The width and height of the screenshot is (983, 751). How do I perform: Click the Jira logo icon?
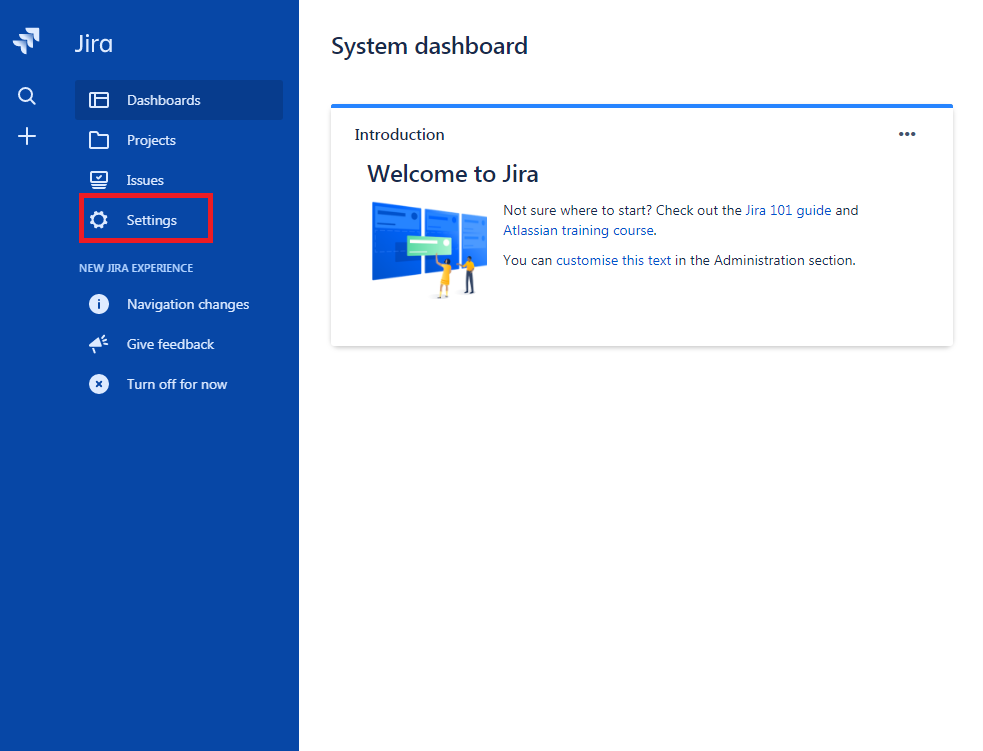pyautogui.click(x=26, y=41)
